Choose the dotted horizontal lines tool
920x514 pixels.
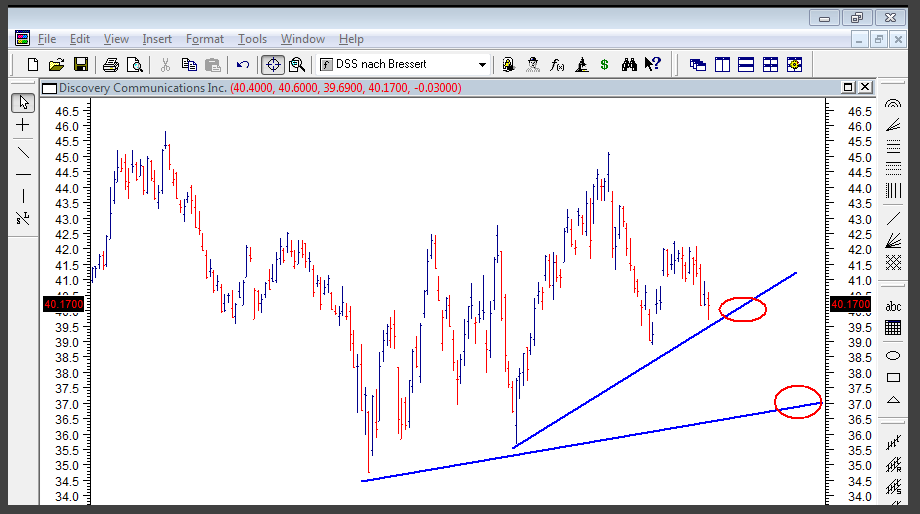(893, 169)
